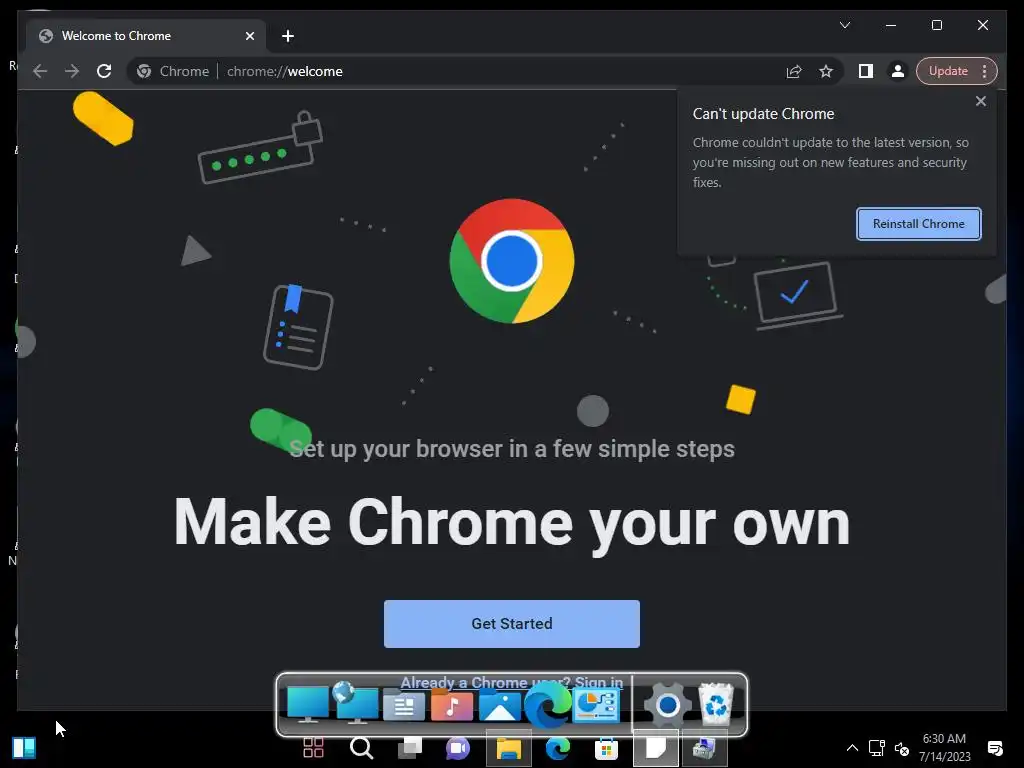1024x768 pixels.
Task: Show hidden system tray icons
Action: tap(852, 748)
